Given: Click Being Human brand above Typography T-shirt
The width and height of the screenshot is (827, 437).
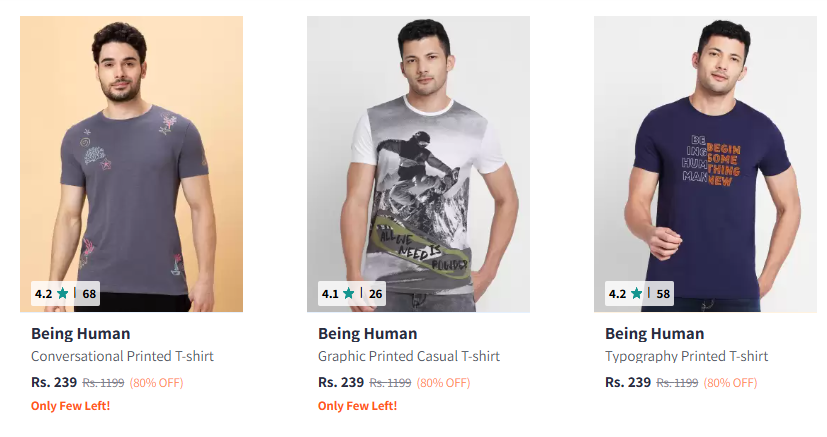Looking at the screenshot, I should coord(655,334).
